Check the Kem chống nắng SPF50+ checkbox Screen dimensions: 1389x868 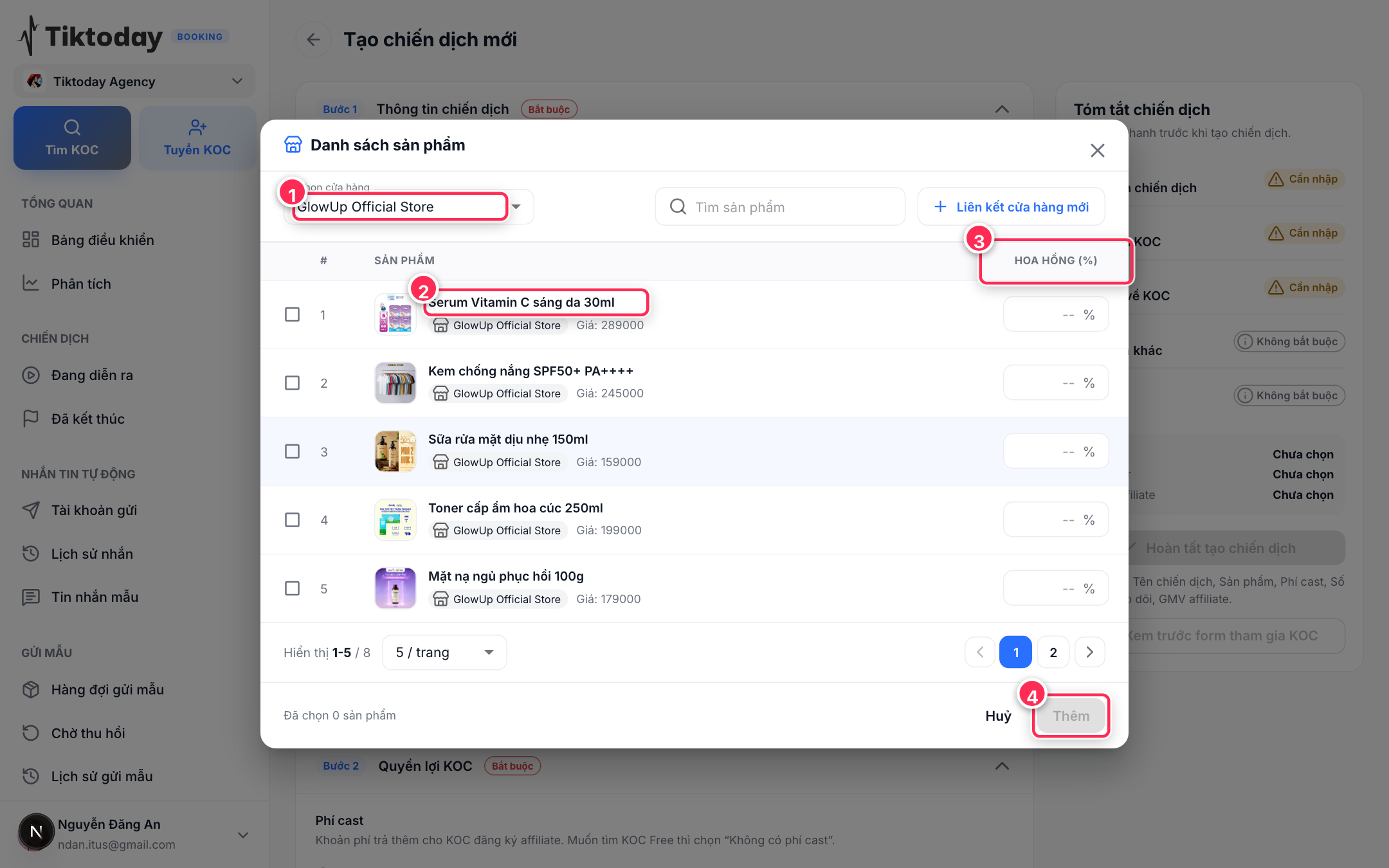point(292,383)
